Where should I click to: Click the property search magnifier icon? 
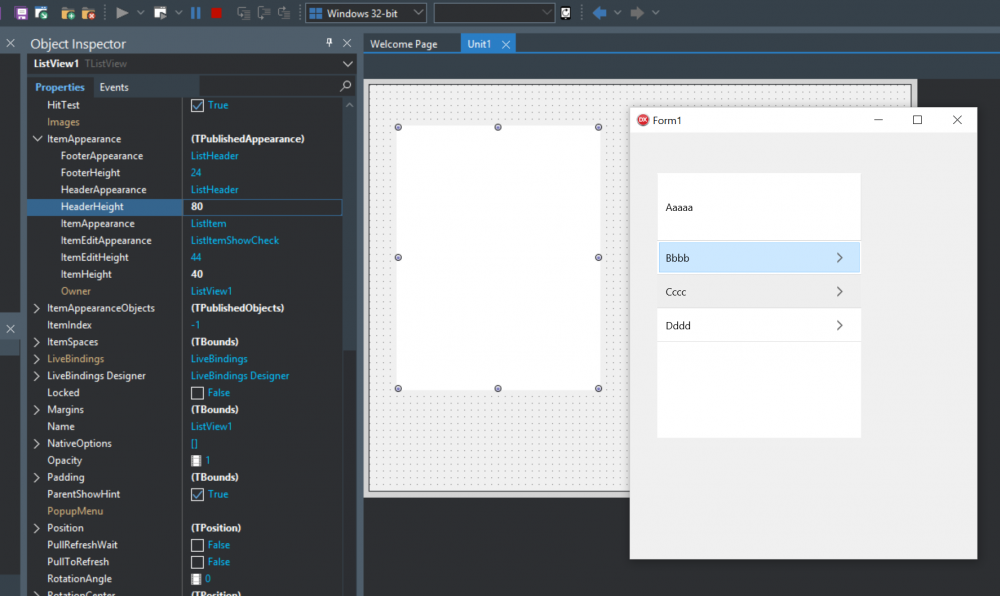[346, 86]
